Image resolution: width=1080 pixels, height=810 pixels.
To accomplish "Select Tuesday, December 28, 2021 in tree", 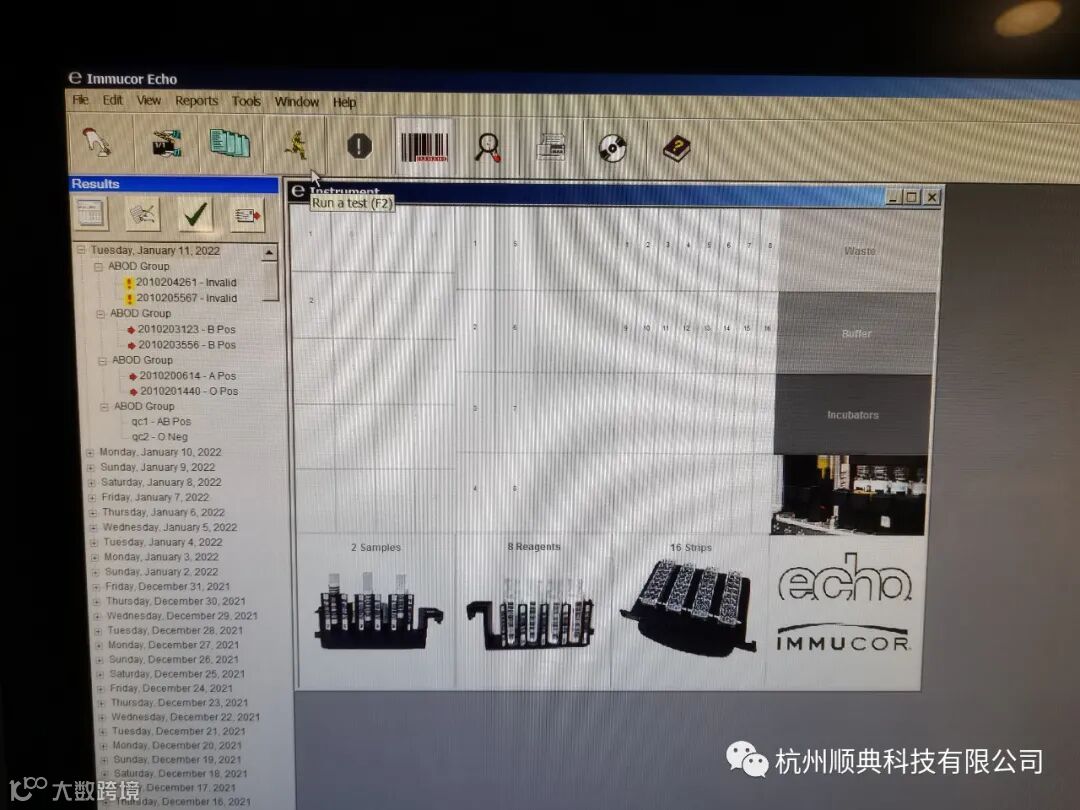I will coord(175,630).
